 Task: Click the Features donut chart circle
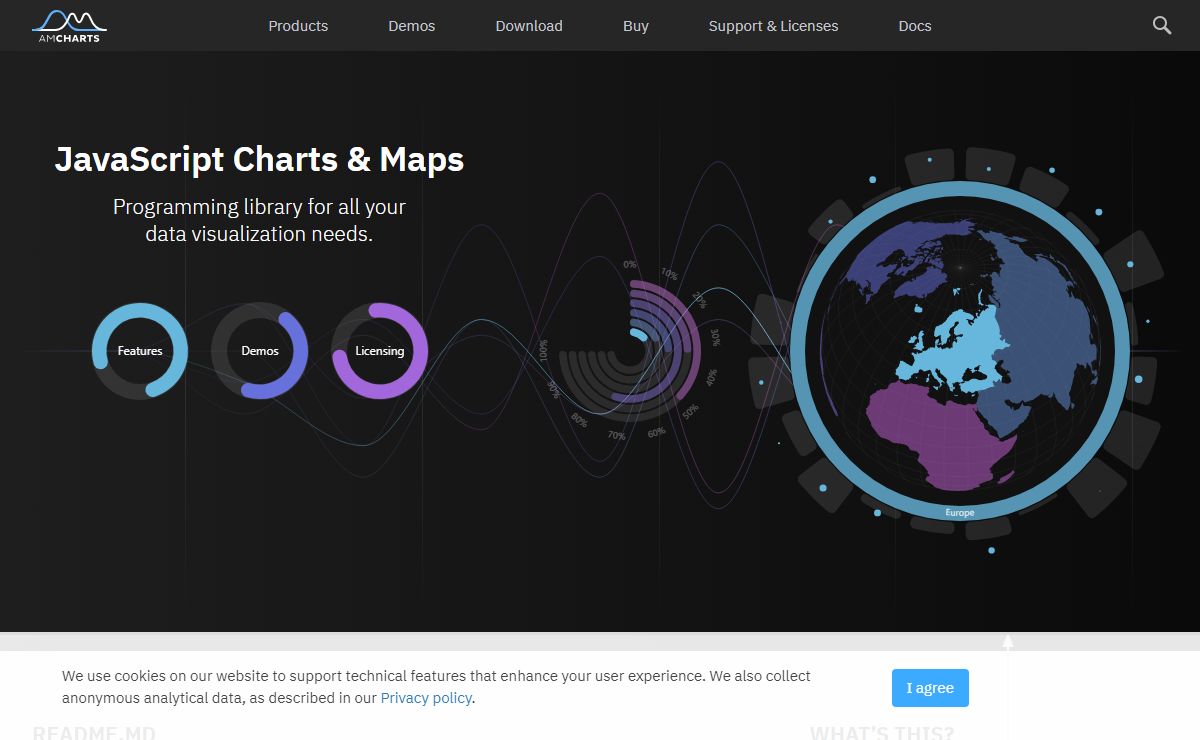click(140, 351)
